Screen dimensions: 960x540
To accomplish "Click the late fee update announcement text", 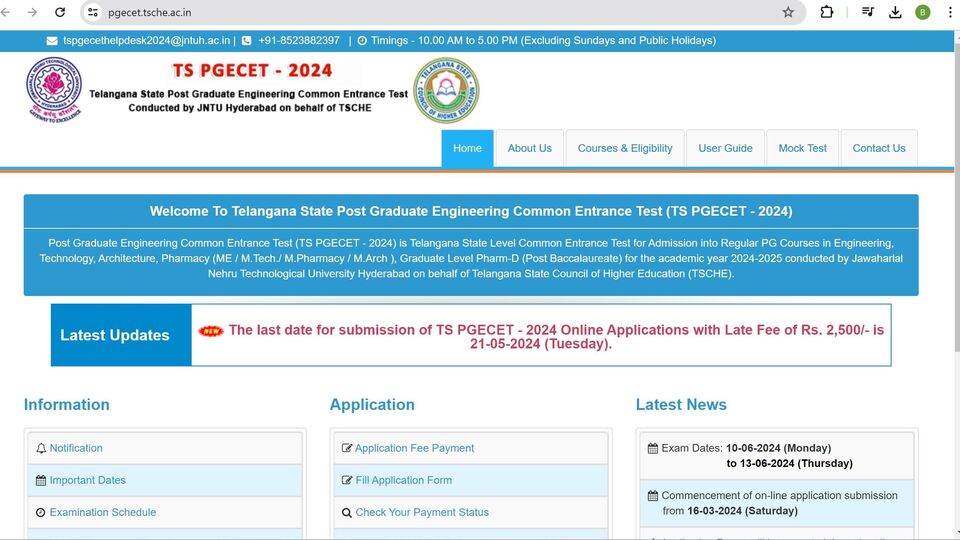I will [x=556, y=337].
